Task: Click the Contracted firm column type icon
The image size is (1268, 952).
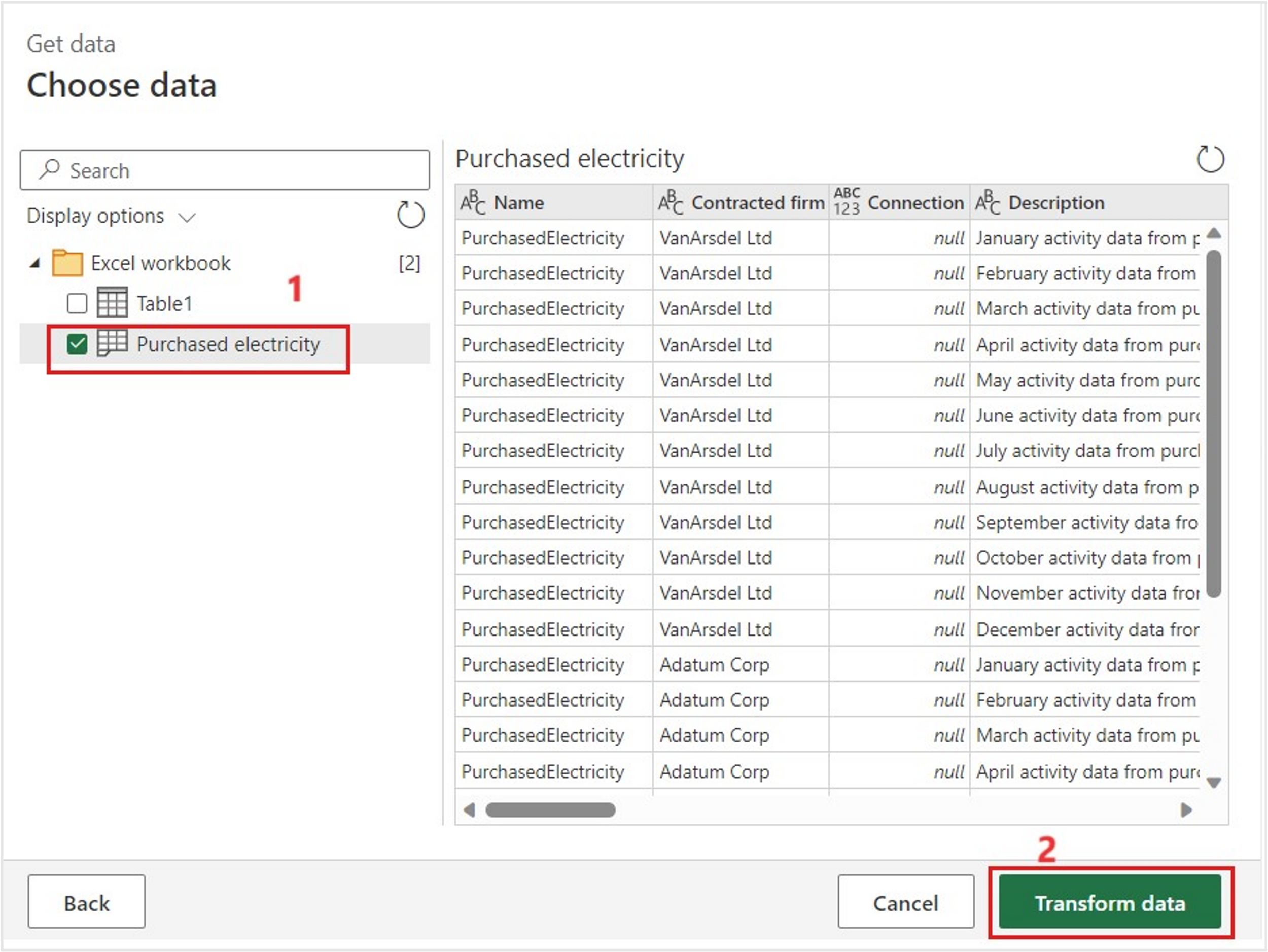Action: click(670, 202)
